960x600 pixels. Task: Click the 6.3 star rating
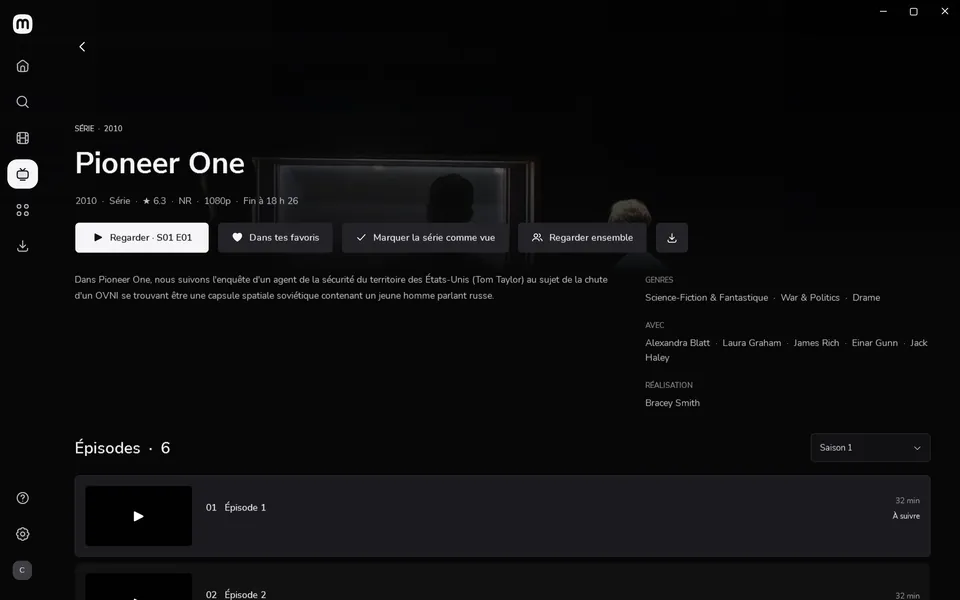point(154,201)
